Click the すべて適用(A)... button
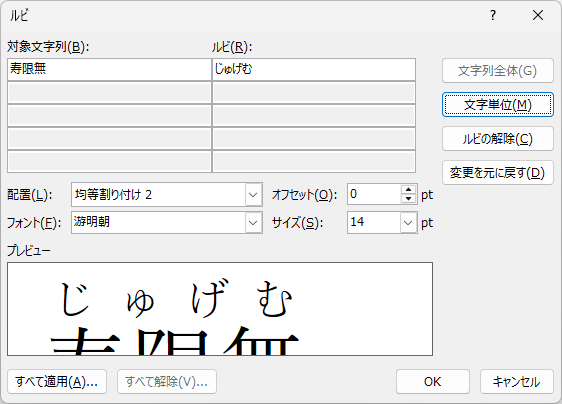 click(x=57, y=382)
